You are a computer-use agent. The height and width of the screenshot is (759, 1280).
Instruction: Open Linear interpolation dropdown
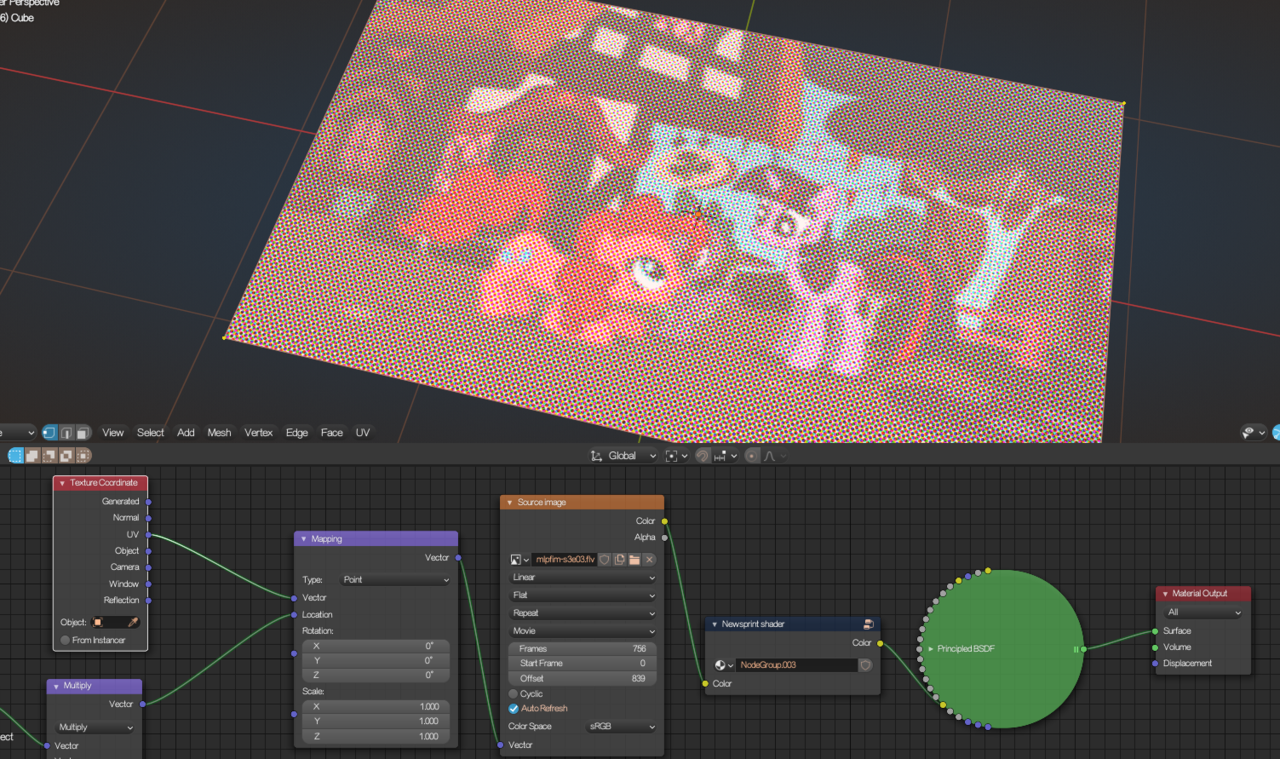[x=582, y=577]
